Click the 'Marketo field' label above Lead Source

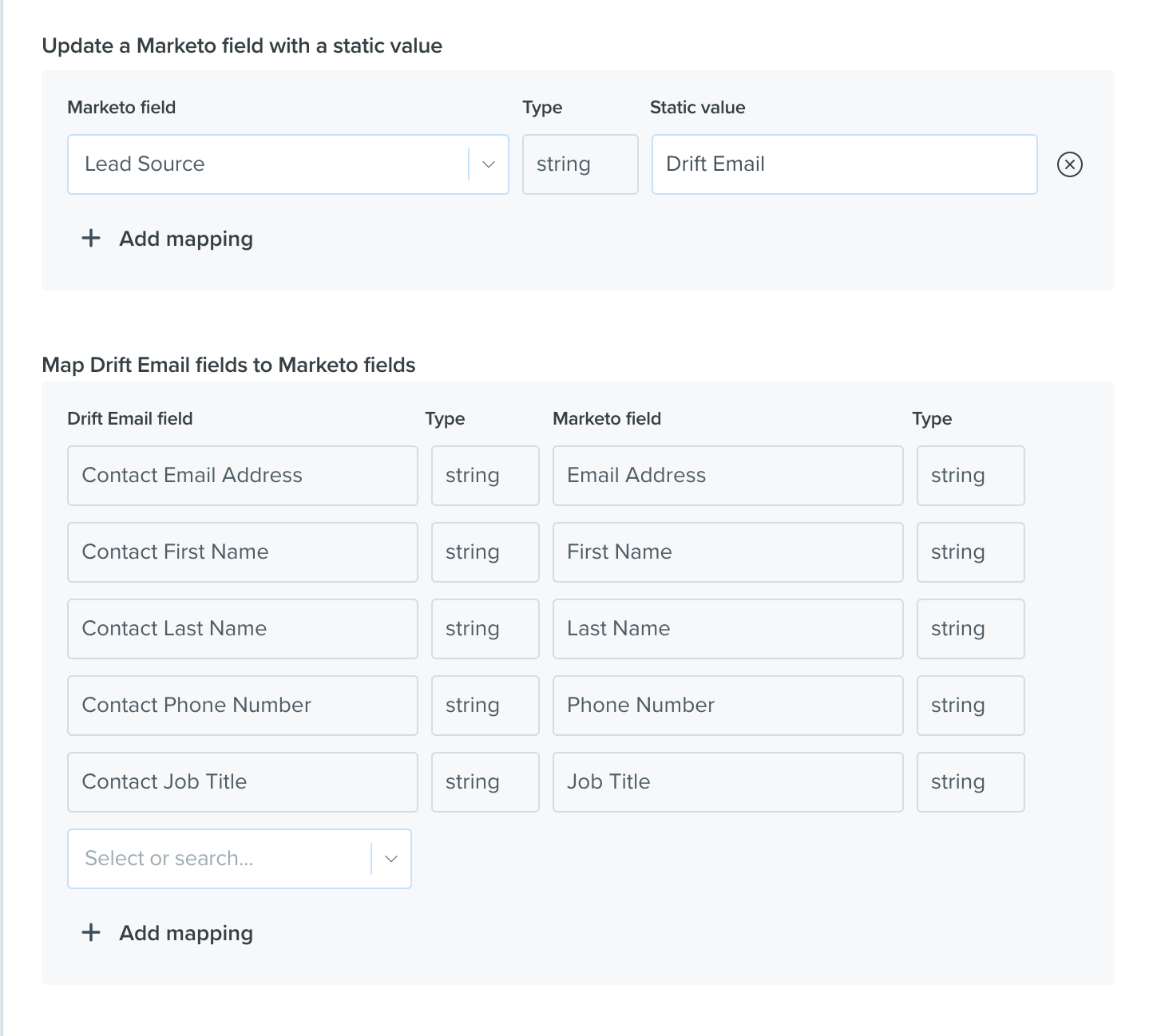click(x=121, y=108)
